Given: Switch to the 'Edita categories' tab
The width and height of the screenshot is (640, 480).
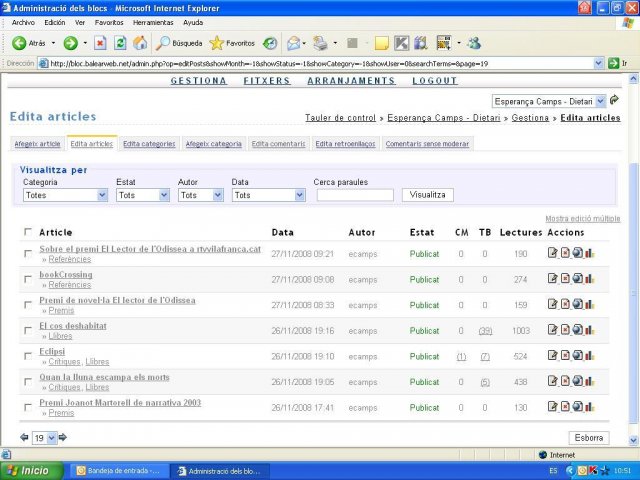Looking at the screenshot, I should [149, 144].
